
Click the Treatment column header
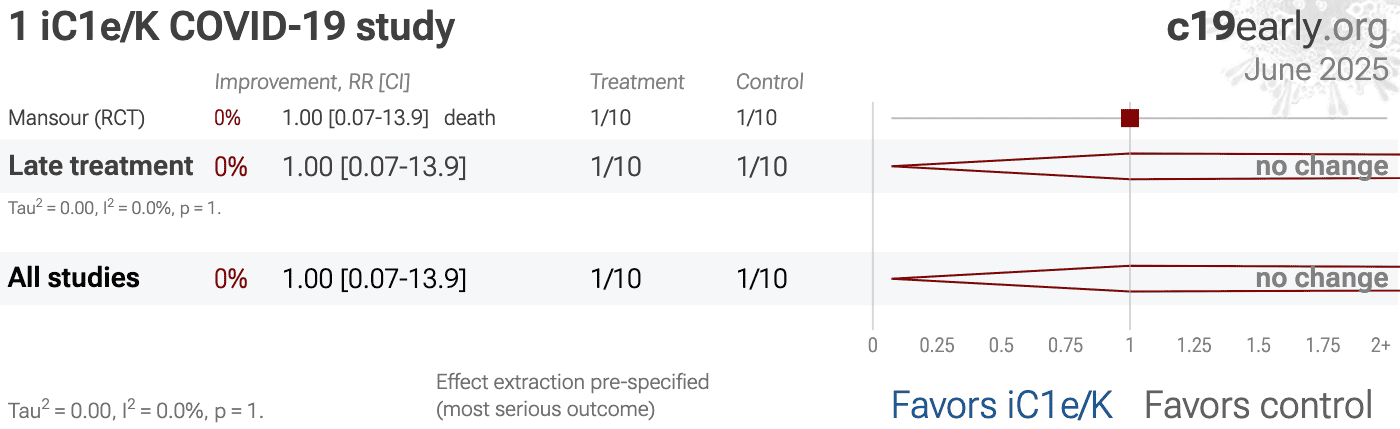tap(637, 82)
